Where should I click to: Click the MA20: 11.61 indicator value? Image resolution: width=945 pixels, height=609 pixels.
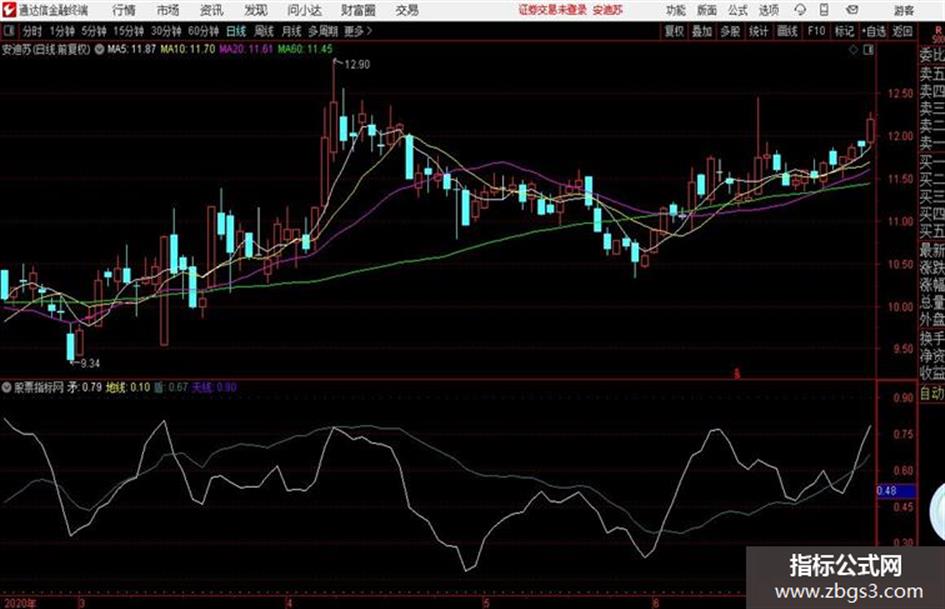click(x=246, y=49)
